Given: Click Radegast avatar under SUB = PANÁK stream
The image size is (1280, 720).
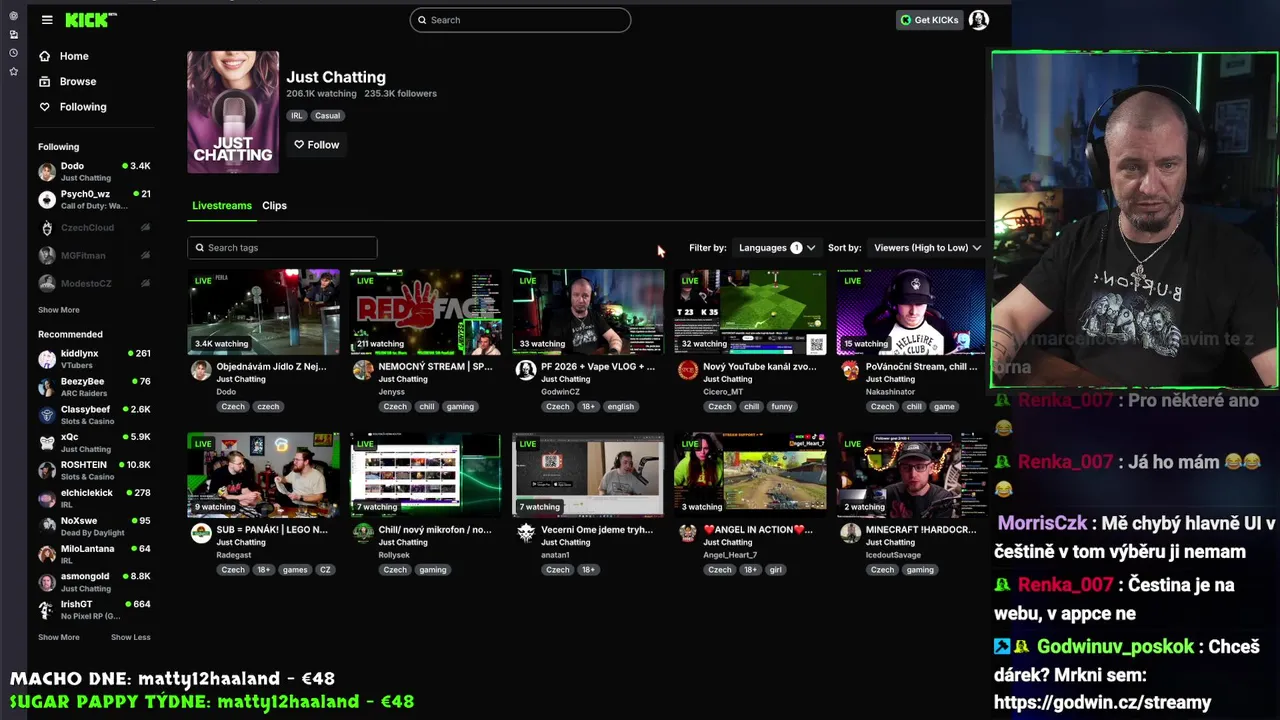Looking at the screenshot, I should point(201,533).
